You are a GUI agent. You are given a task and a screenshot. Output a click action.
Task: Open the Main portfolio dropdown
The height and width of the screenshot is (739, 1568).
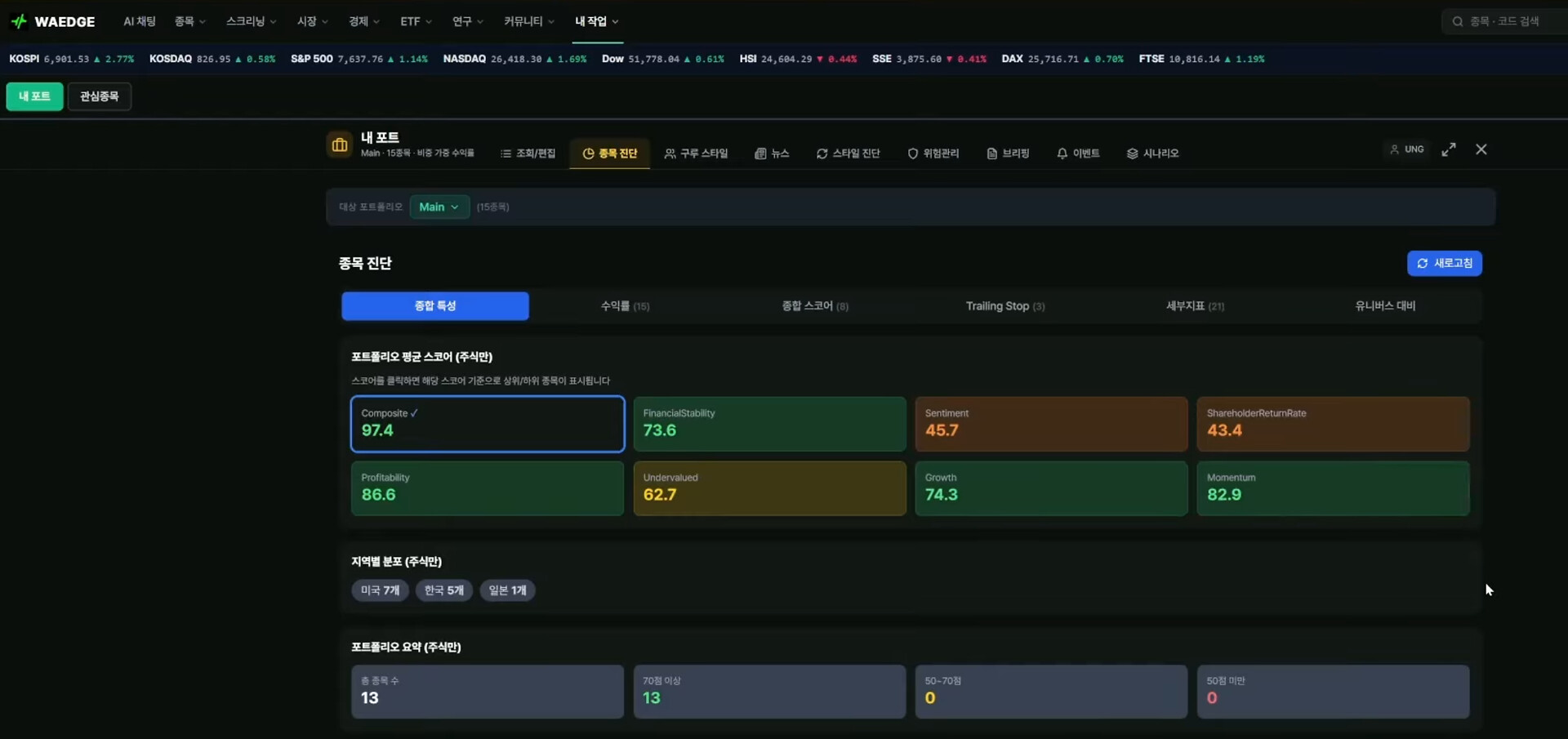pyautogui.click(x=439, y=207)
